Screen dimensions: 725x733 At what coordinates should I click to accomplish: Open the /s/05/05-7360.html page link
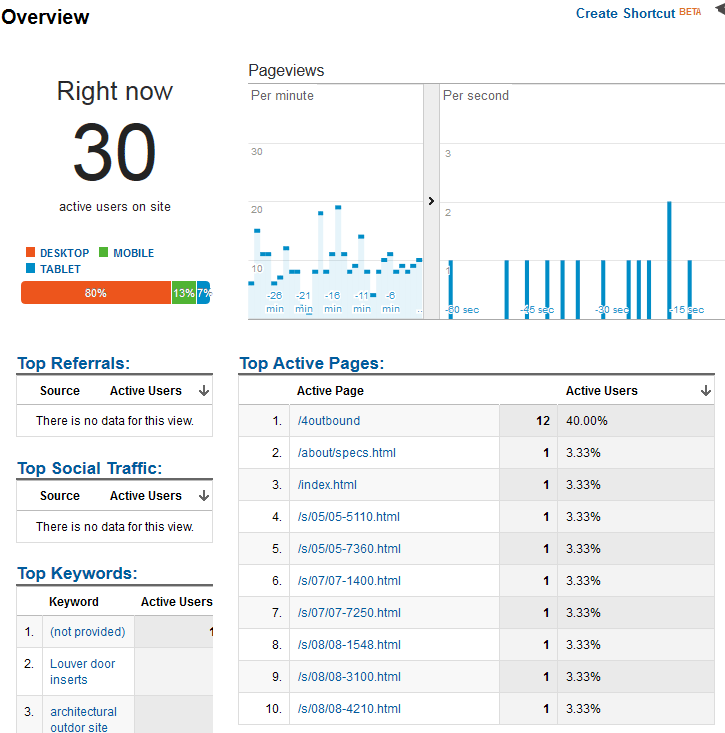pyautogui.click(x=349, y=549)
